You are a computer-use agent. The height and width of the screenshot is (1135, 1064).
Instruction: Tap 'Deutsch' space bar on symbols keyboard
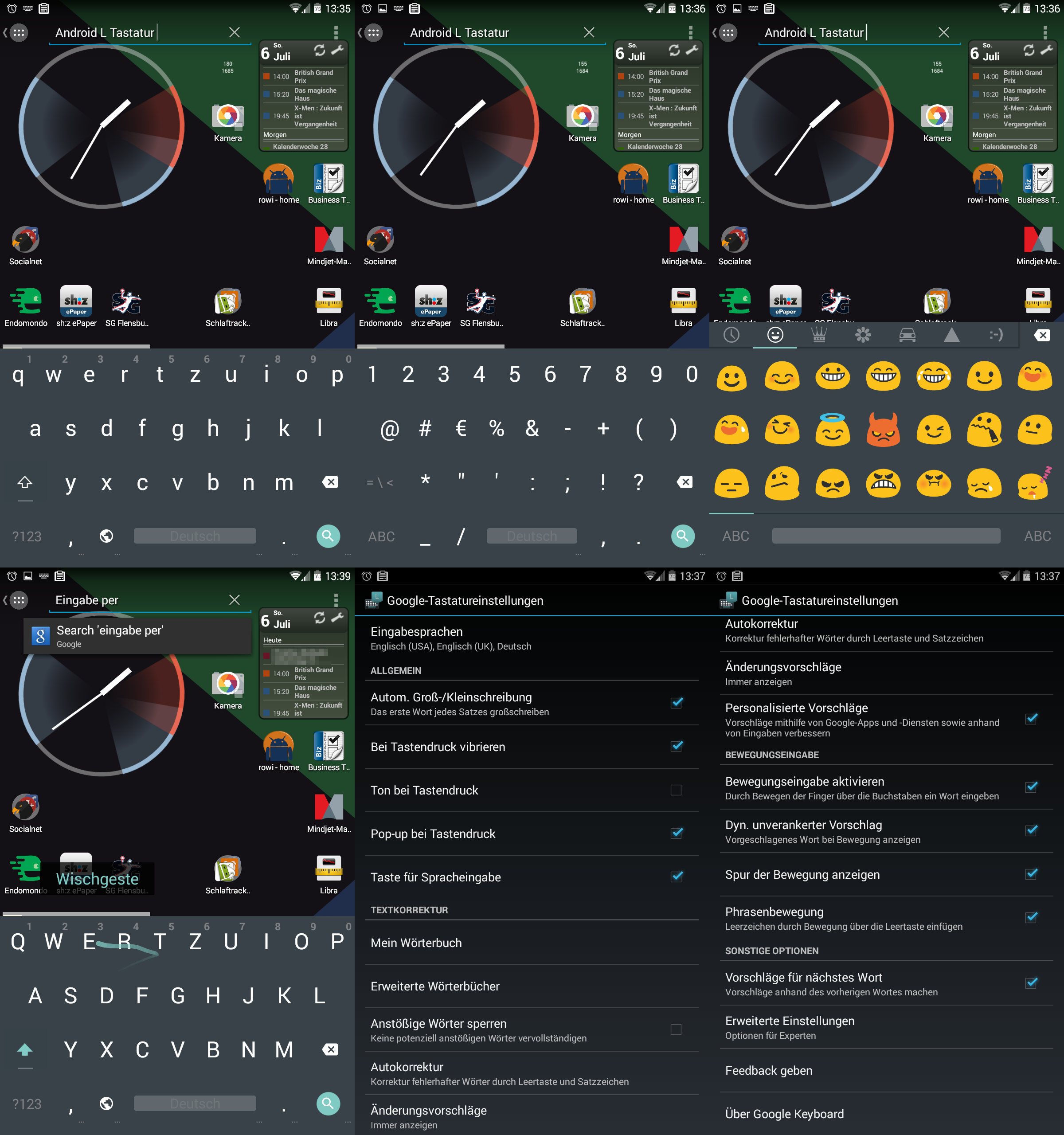click(532, 536)
